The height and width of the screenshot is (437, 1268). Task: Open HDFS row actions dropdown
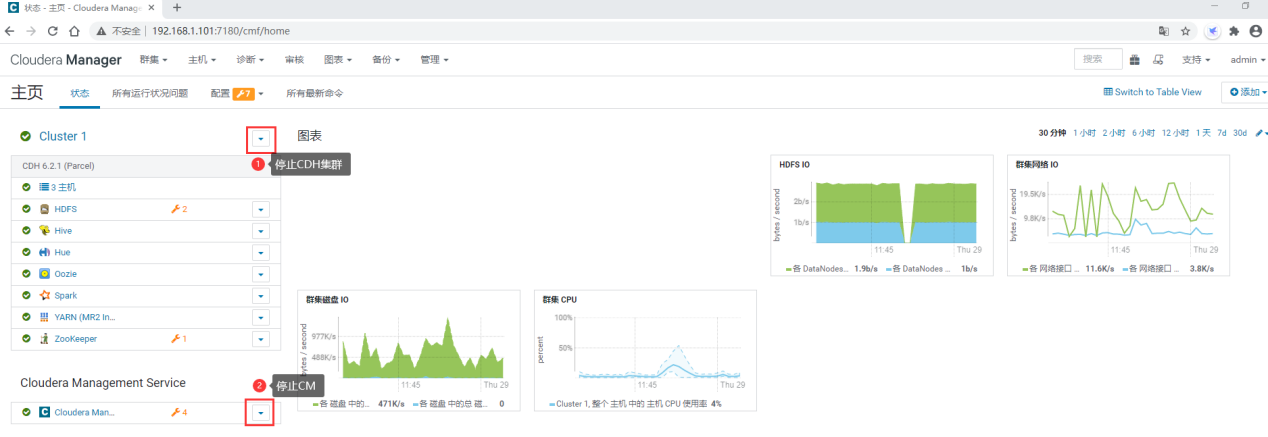[x=261, y=209]
